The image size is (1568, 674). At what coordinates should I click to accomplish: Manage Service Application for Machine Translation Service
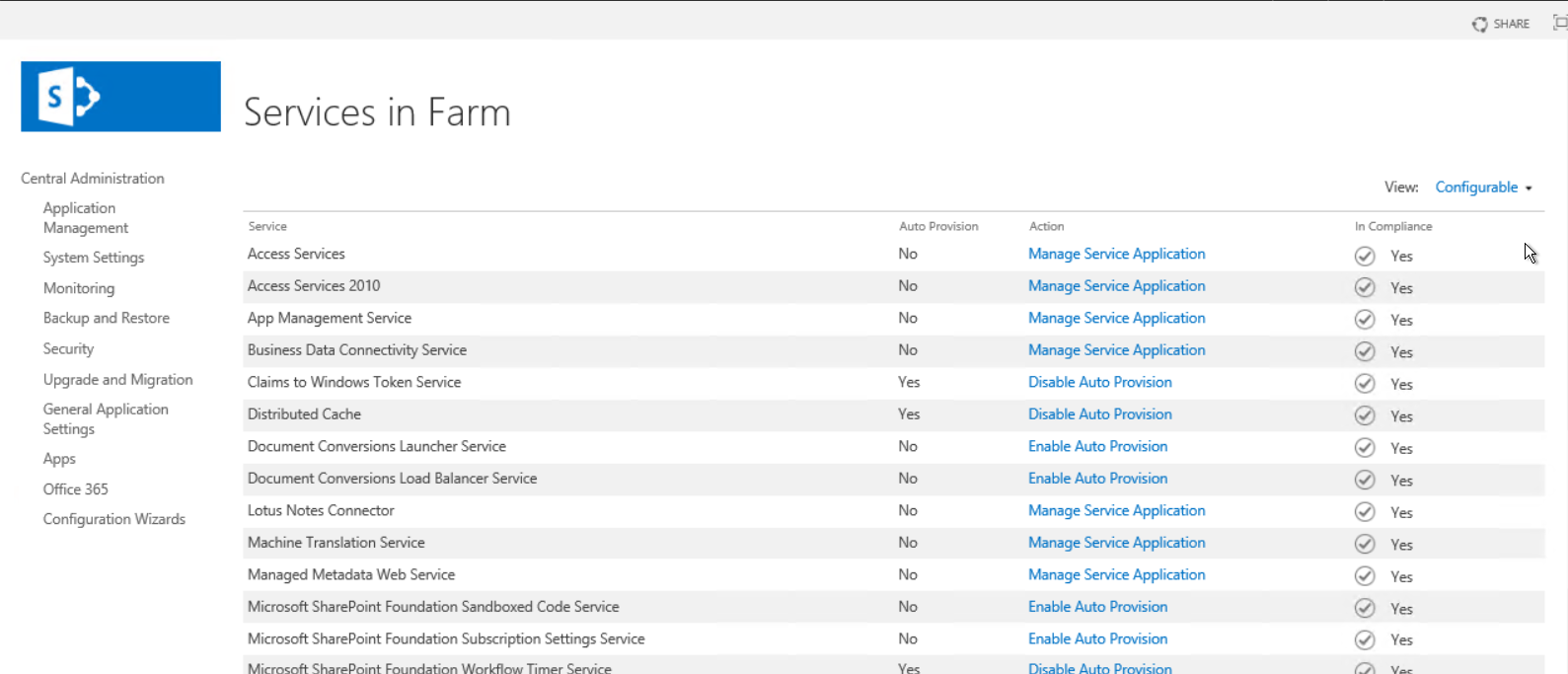[x=1117, y=543]
